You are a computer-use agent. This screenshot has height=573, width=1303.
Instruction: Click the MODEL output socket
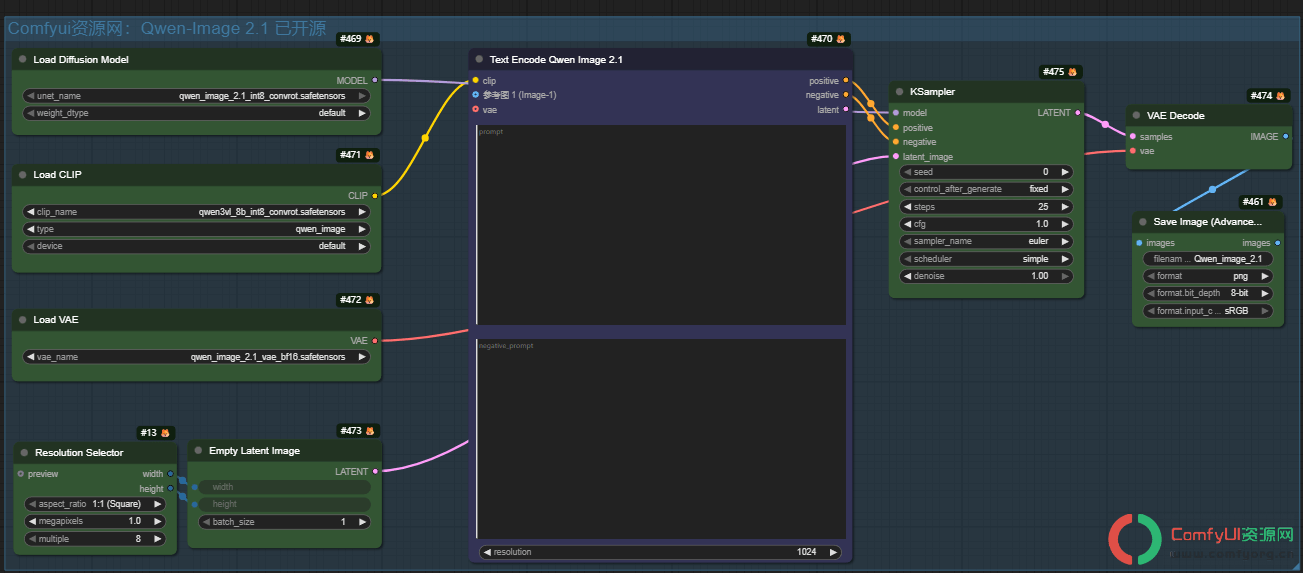pyautogui.click(x=375, y=80)
